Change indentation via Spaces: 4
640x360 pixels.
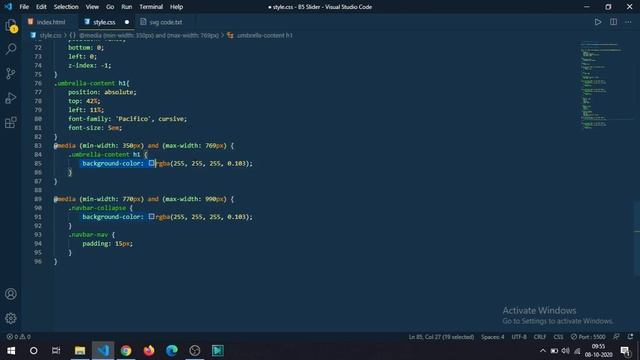pyautogui.click(x=492, y=337)
